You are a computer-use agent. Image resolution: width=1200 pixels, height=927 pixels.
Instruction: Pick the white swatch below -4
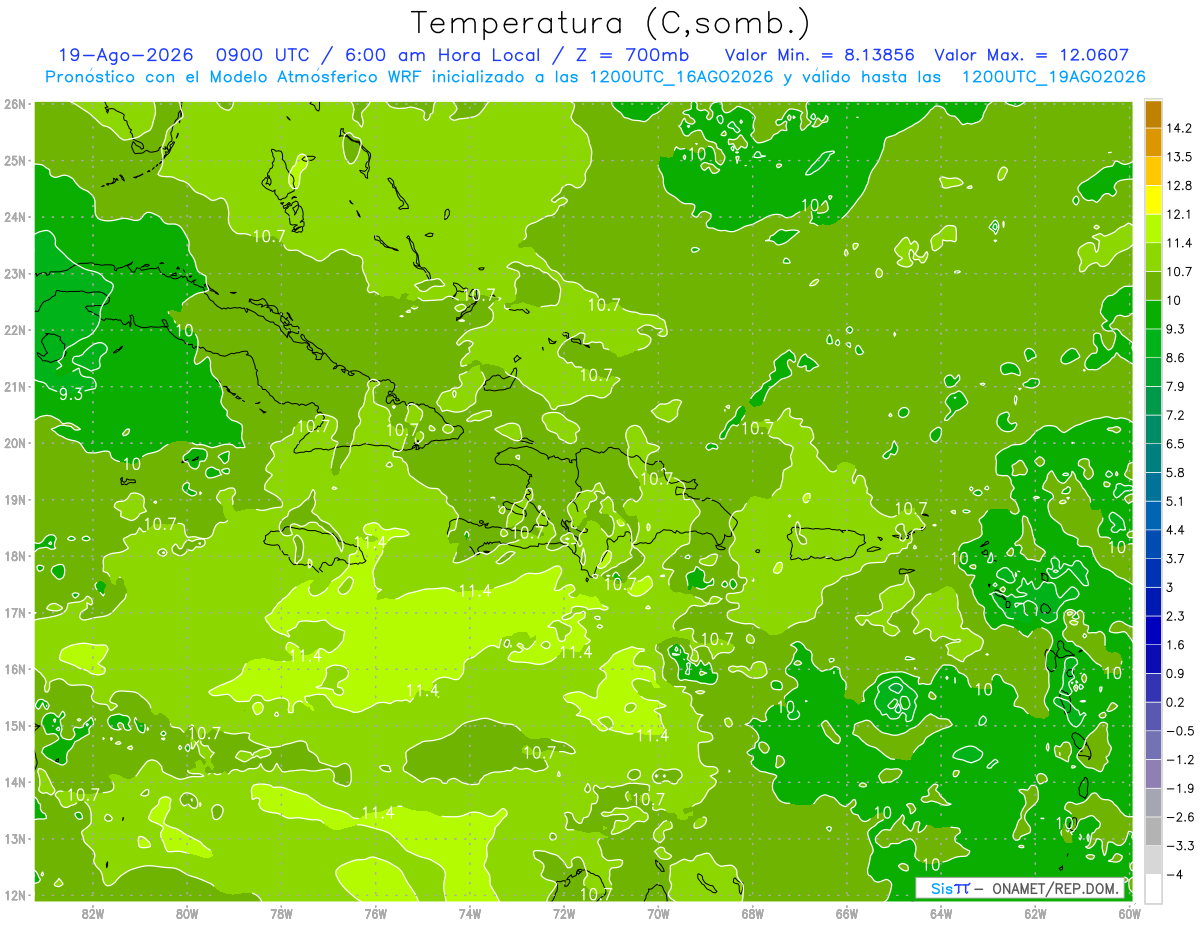point(1153,887)
